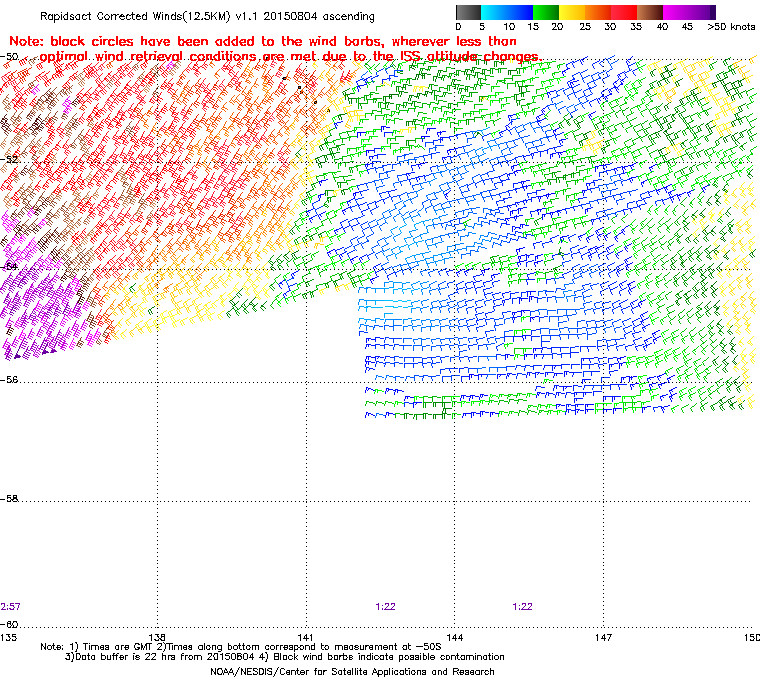Click the -56 latitude axis label
This screenshot has width=760, height=688.
(x=10, y=380)
